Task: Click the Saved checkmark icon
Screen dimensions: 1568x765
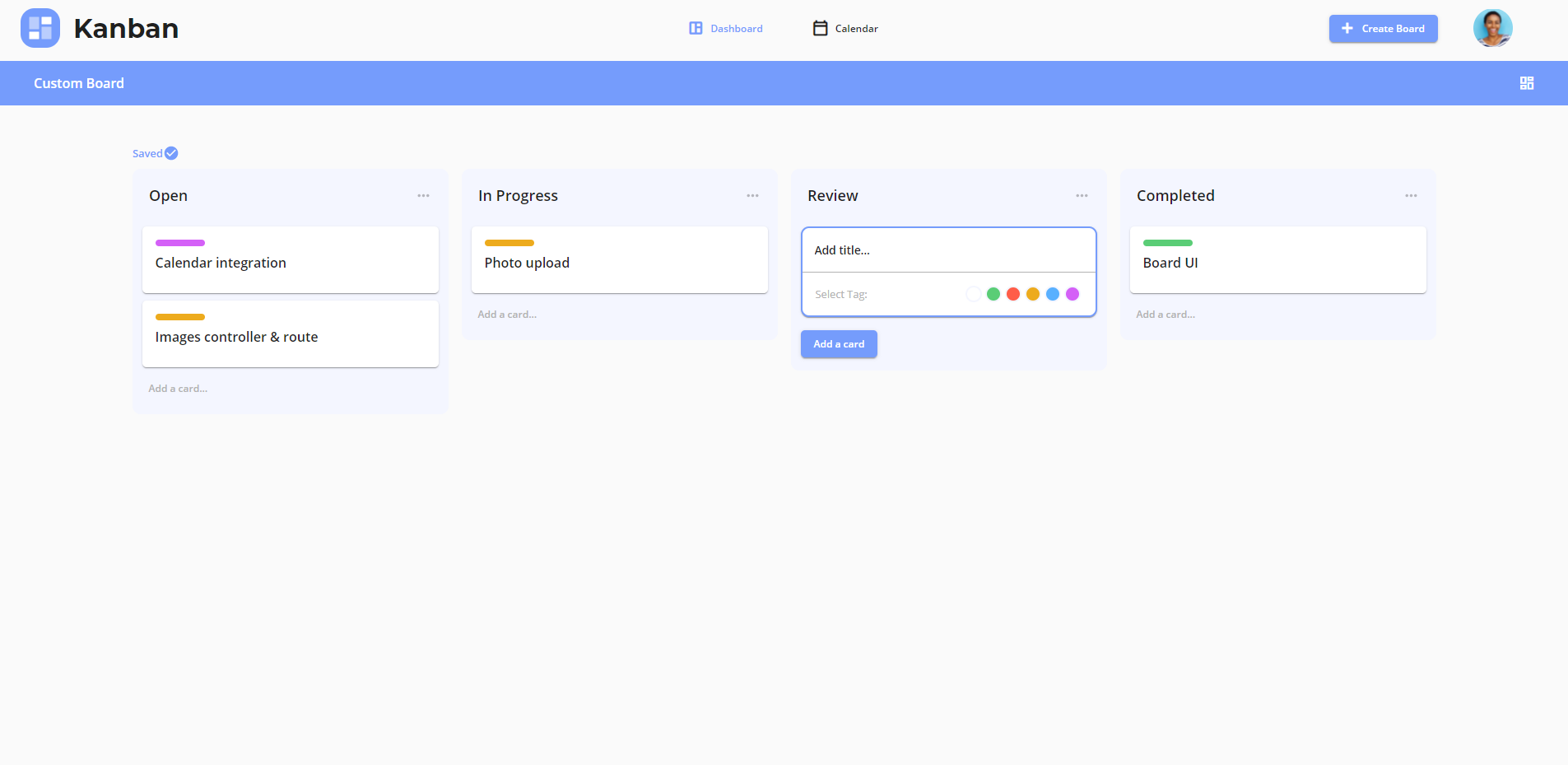Action: tap(171, 152)
